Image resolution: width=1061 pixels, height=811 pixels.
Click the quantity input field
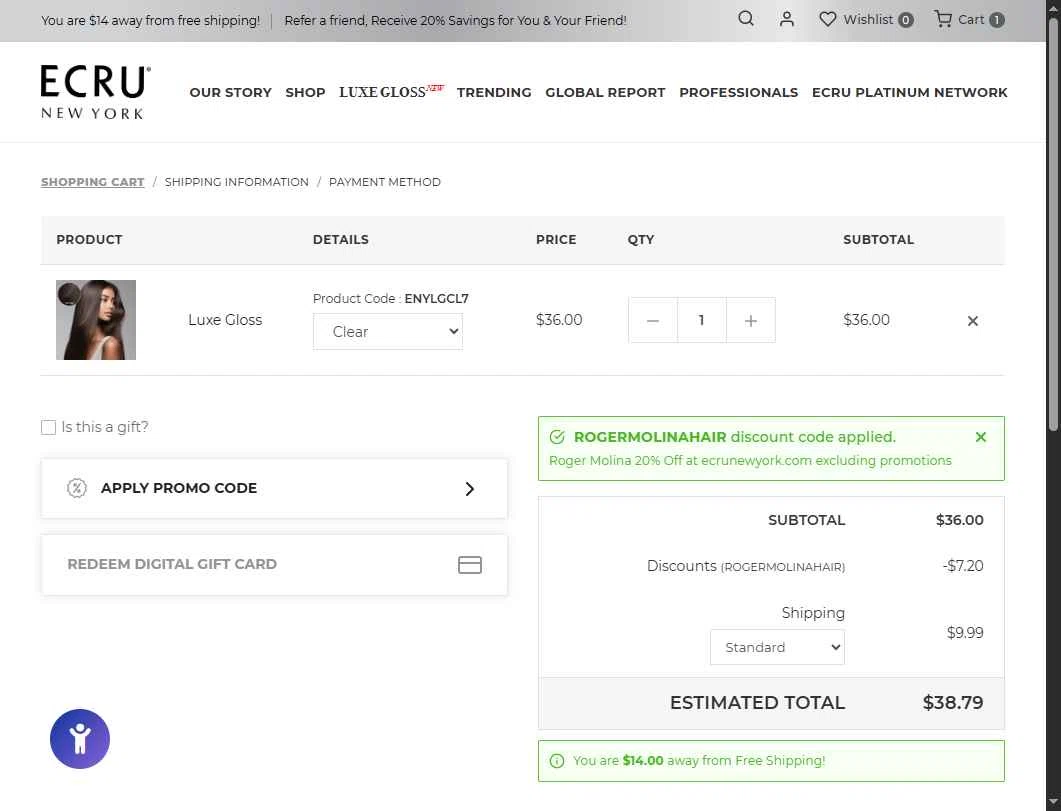click(702, 320)
